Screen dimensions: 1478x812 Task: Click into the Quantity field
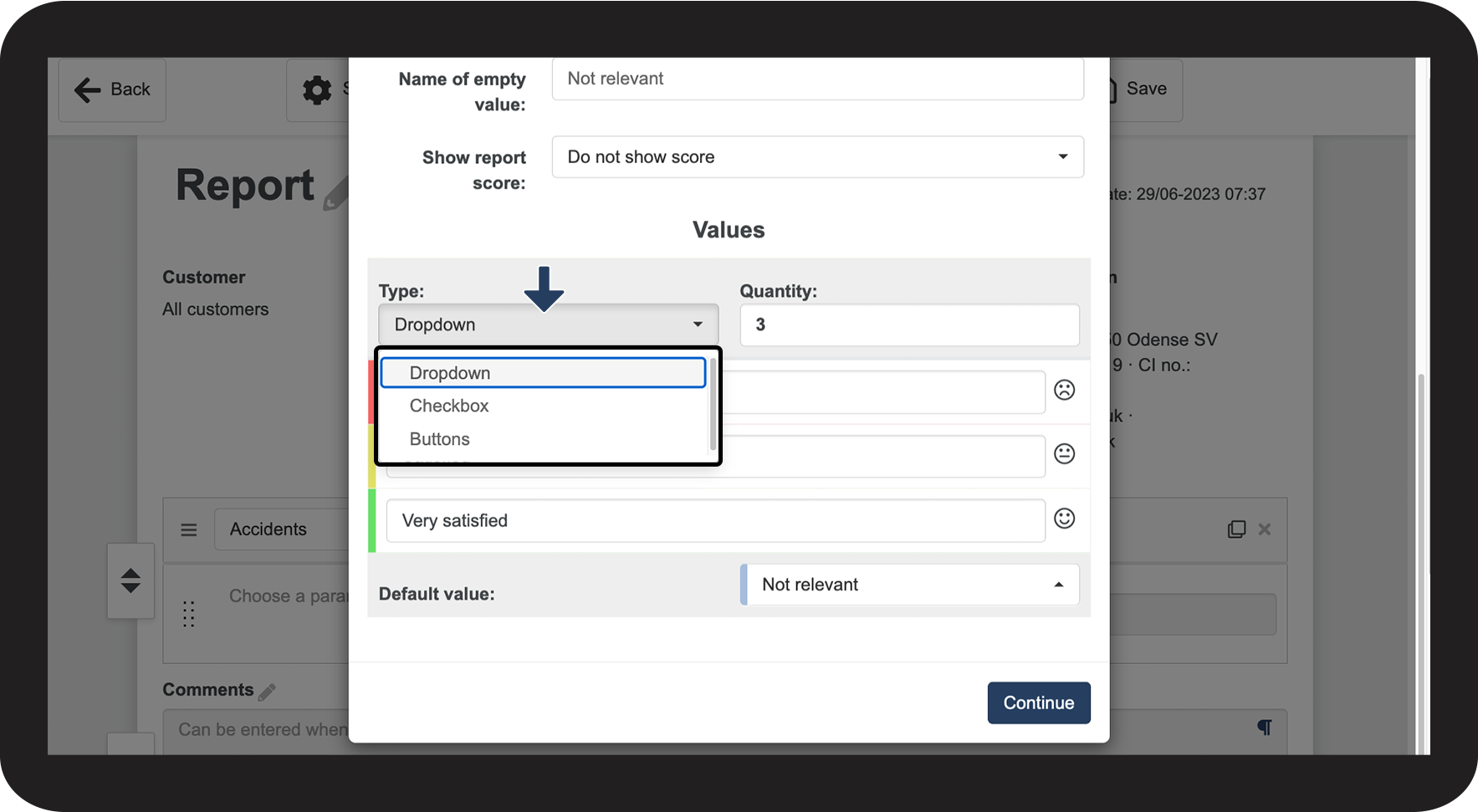click(909, 324)
